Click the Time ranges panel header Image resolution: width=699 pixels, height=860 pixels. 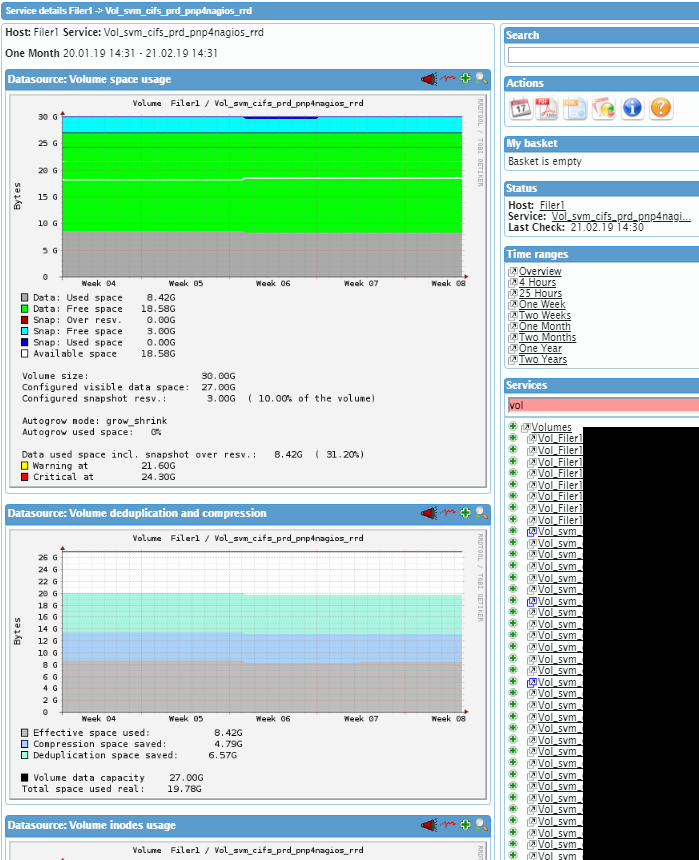(601, 254)
